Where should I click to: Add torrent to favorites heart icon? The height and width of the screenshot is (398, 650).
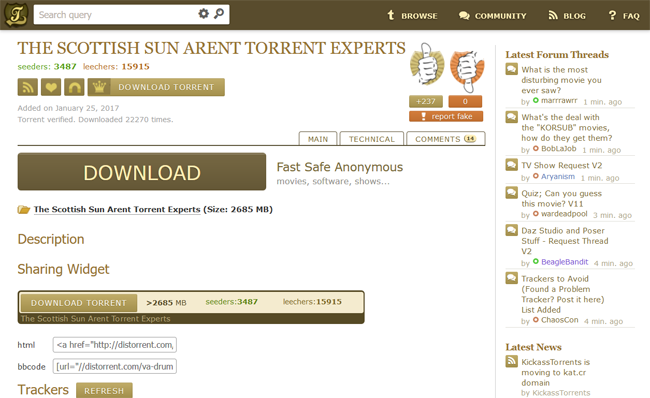51,87
